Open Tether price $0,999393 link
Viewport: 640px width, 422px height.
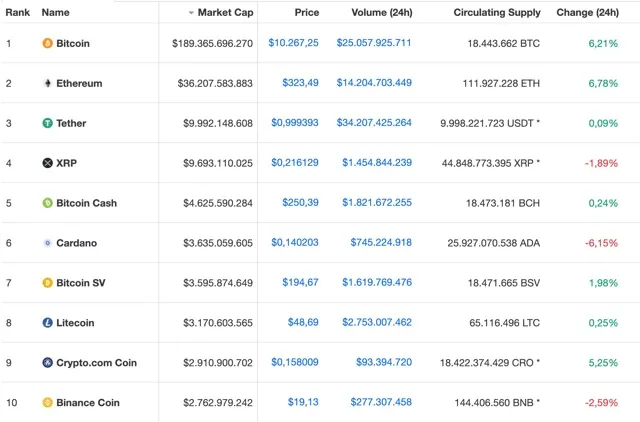295,122
